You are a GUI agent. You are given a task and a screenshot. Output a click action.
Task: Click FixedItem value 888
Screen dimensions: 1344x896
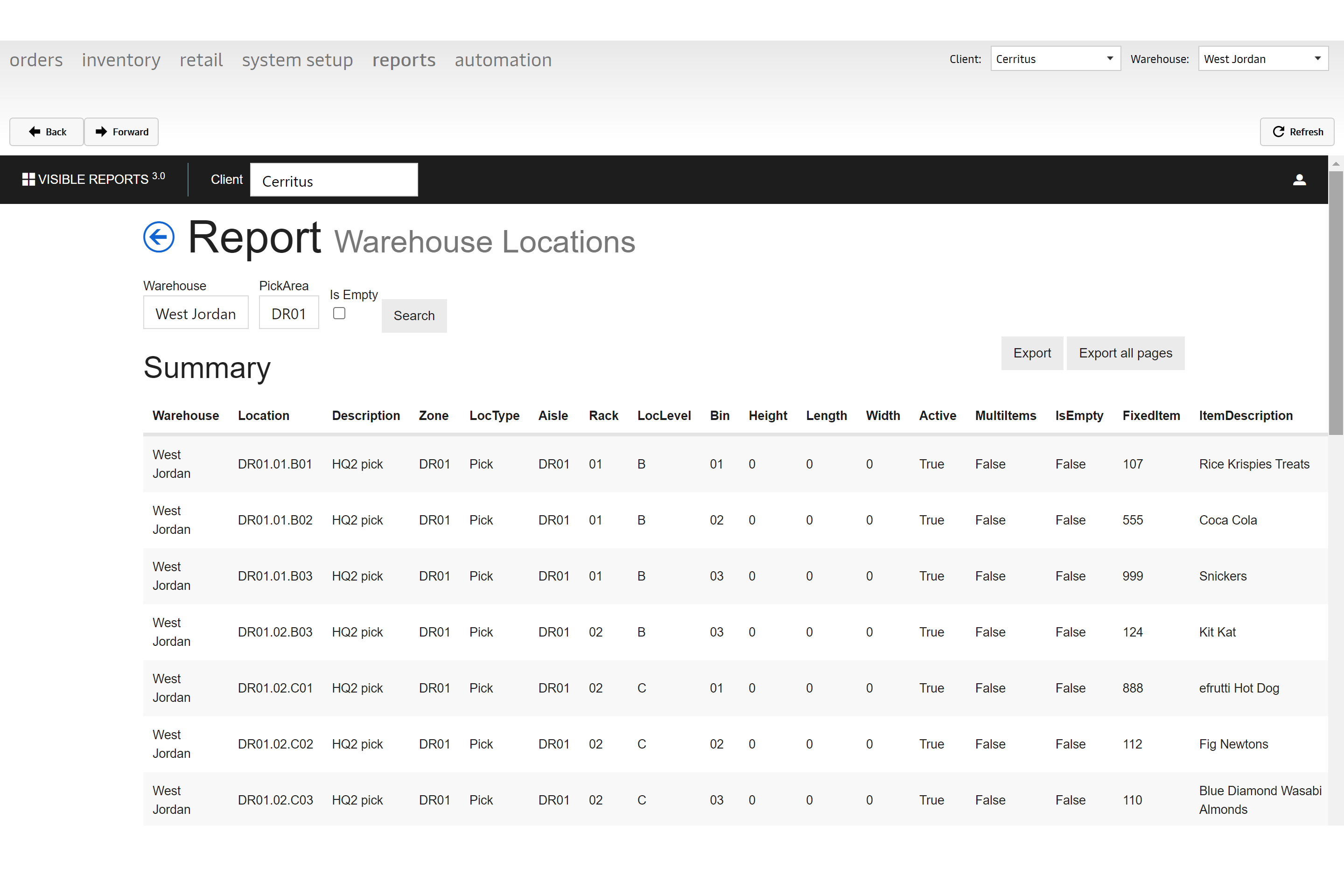tap(1133, 688)
